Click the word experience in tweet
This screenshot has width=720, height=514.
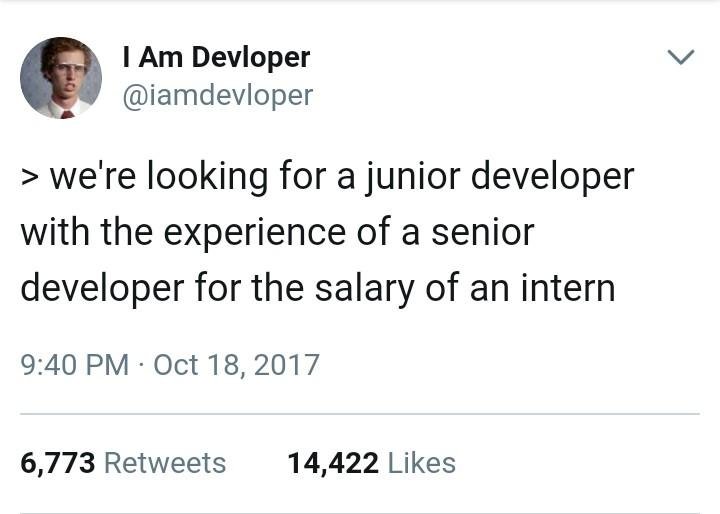point(255,234)
